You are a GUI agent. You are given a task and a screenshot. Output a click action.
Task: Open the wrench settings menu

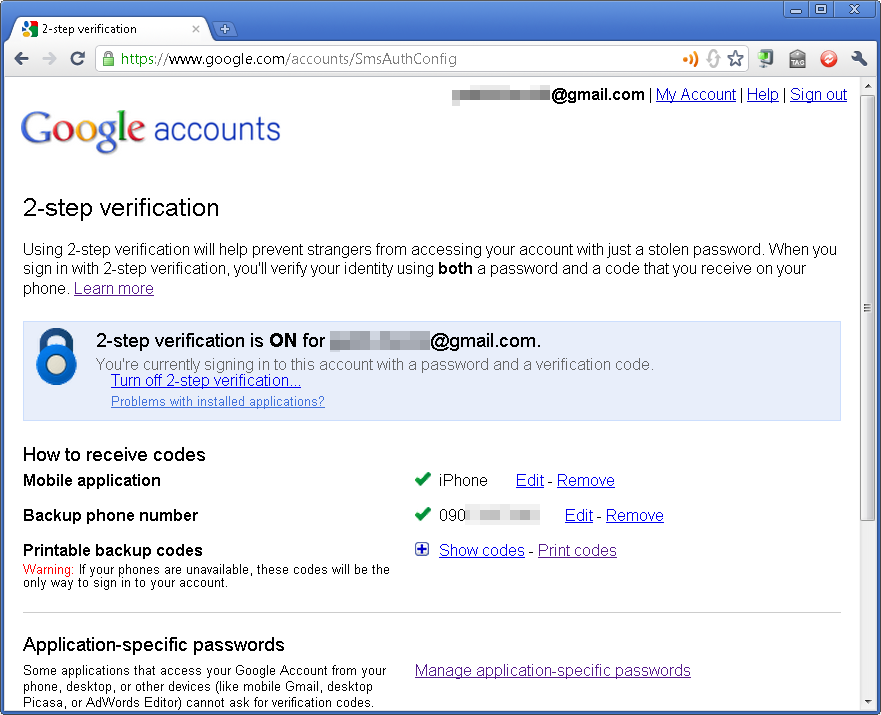coord(859,58)
